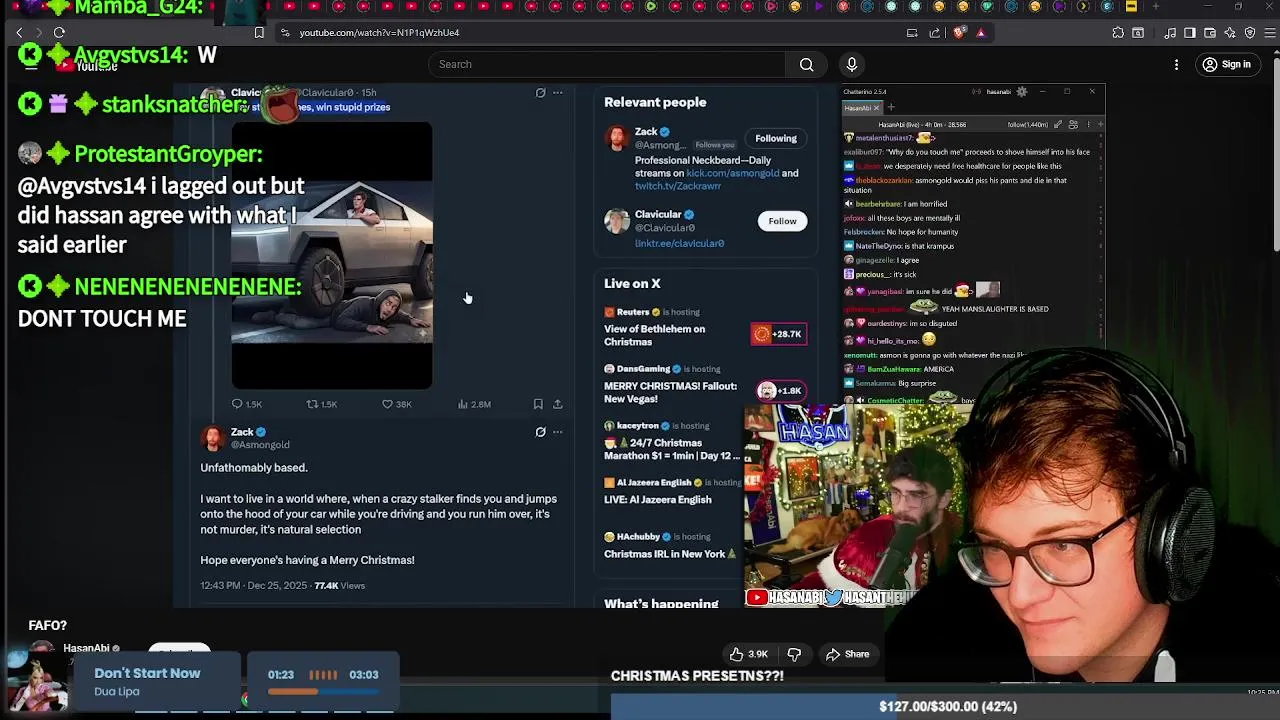The image size is (1280, 720).
Task: Click yanagibasi's image thumbnail in chat
Action: [988, 290]
